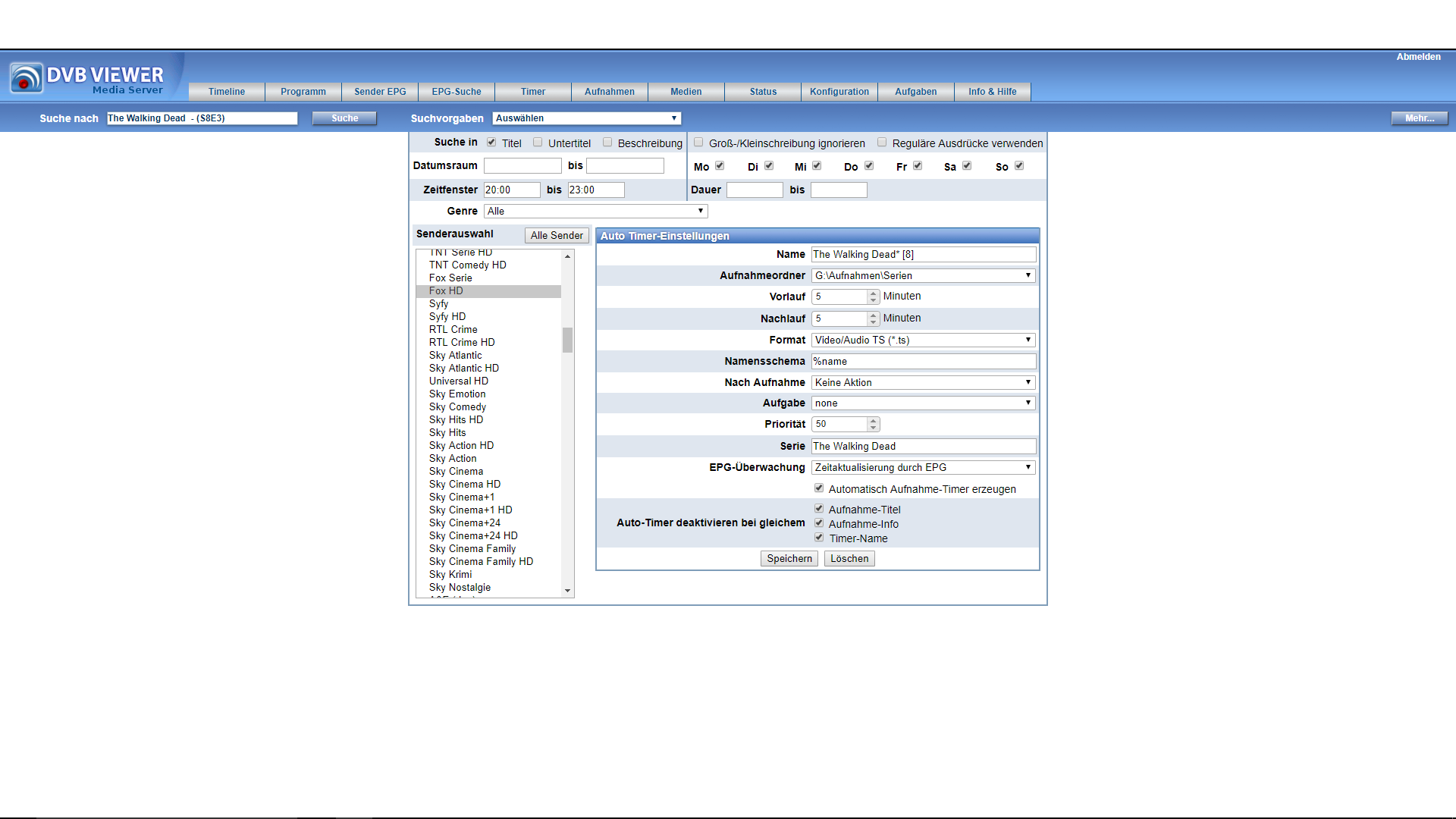This screenshot has width=1456, height=819.
Task: Open the Status tab
Action: coord(763,92)
